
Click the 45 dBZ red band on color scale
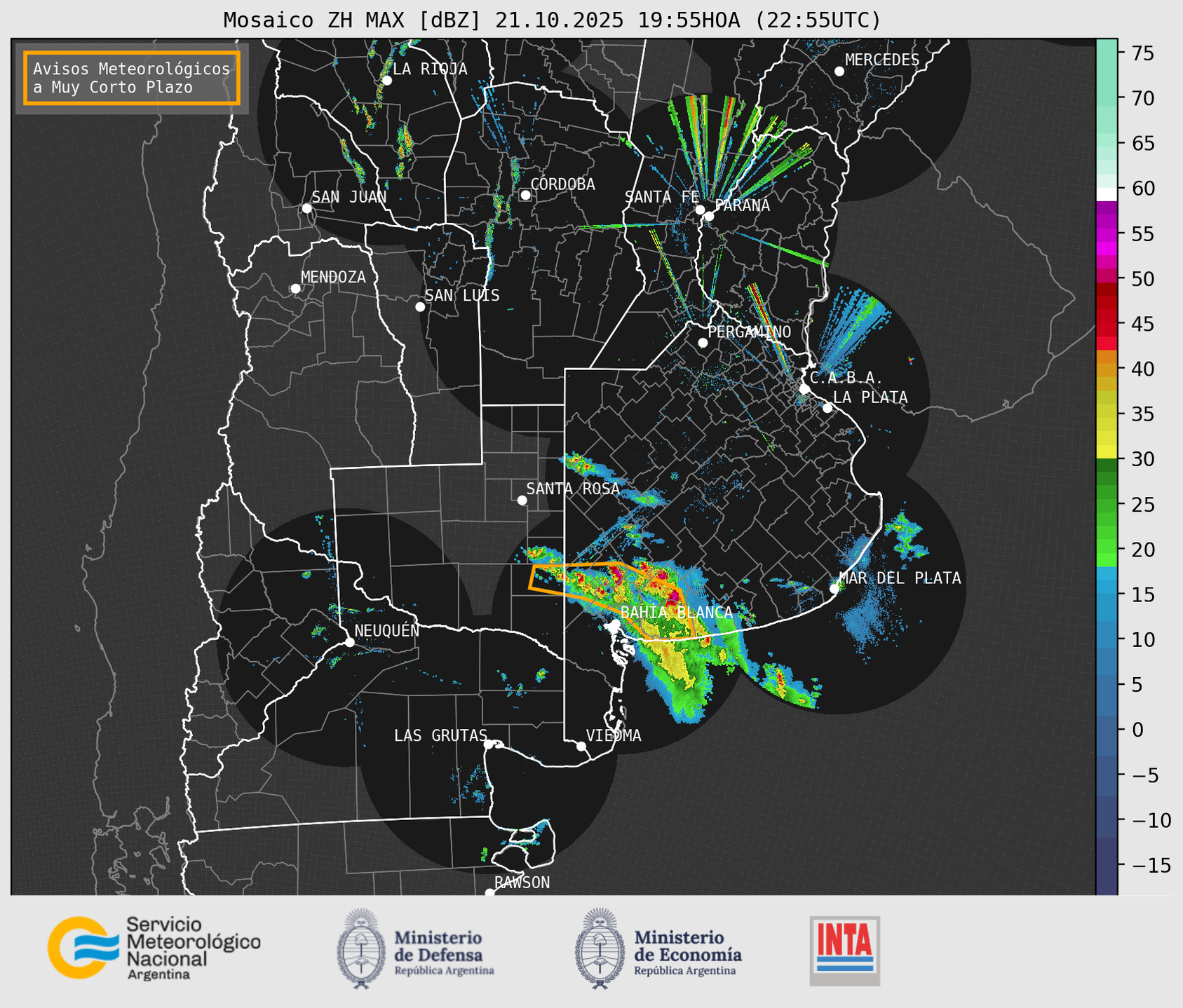1107,323
